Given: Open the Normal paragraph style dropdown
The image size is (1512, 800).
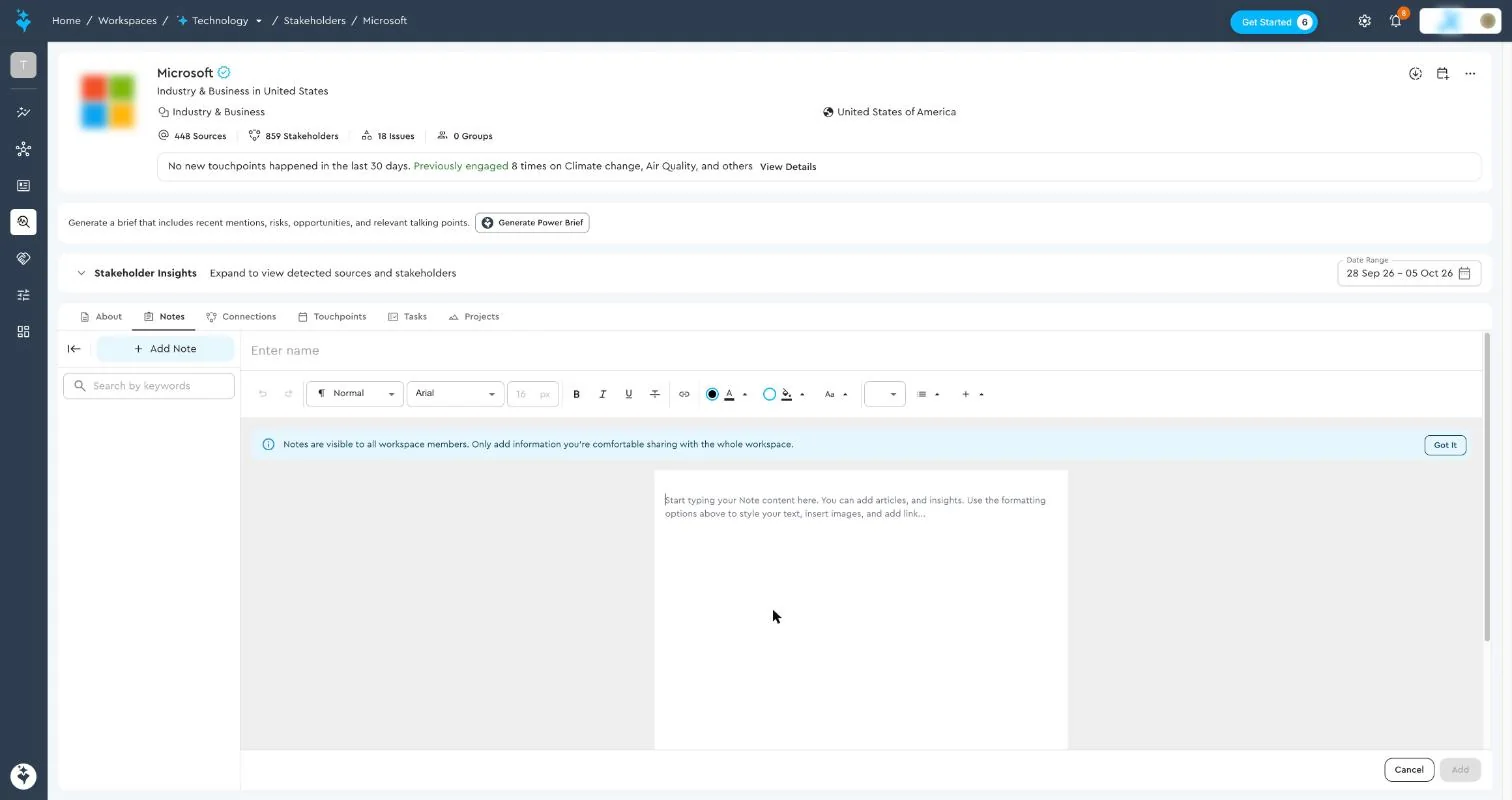Looking at the screenshot, I should (355, 394).
